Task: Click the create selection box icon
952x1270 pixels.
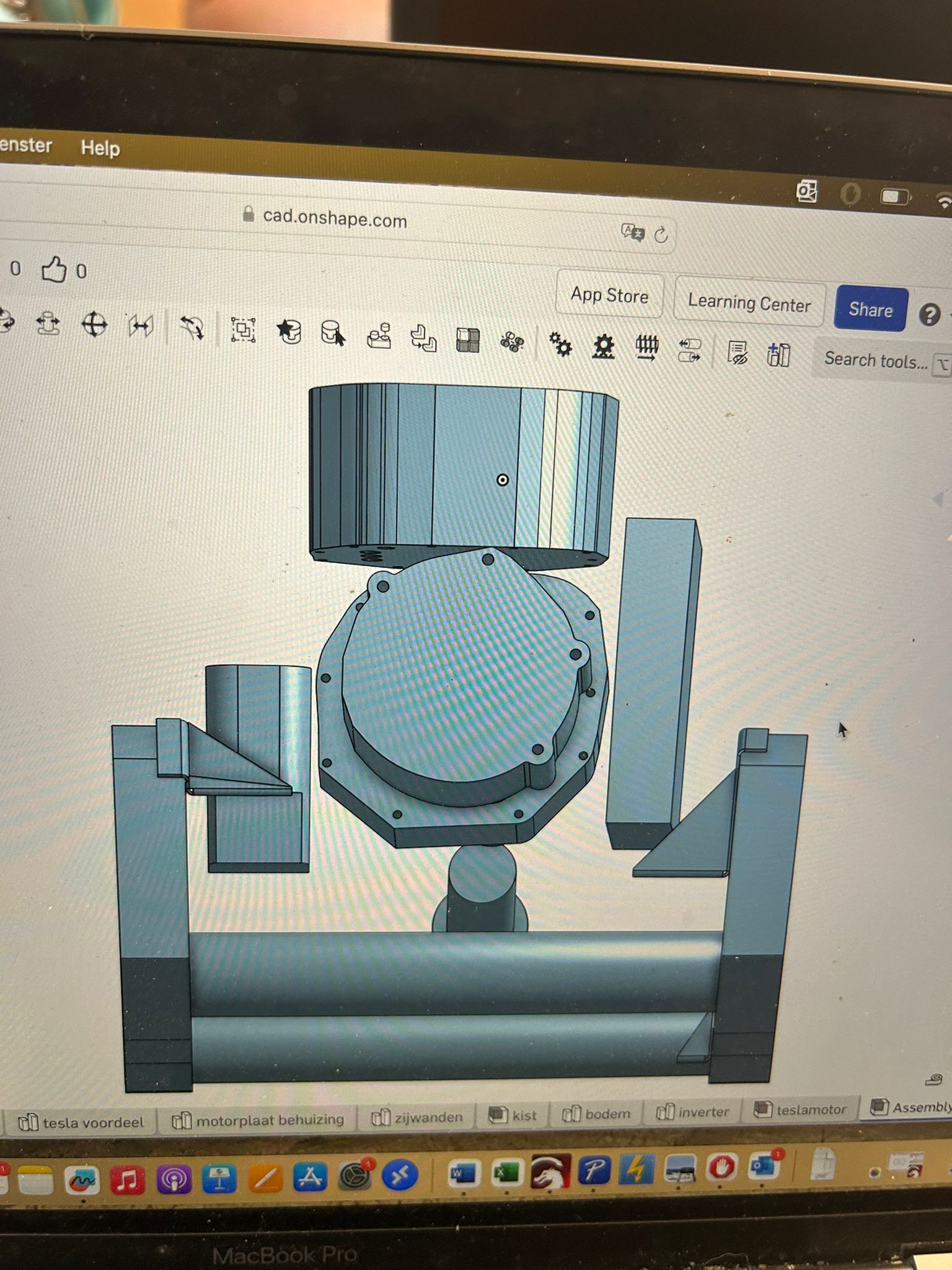Action: click(243, 329)
